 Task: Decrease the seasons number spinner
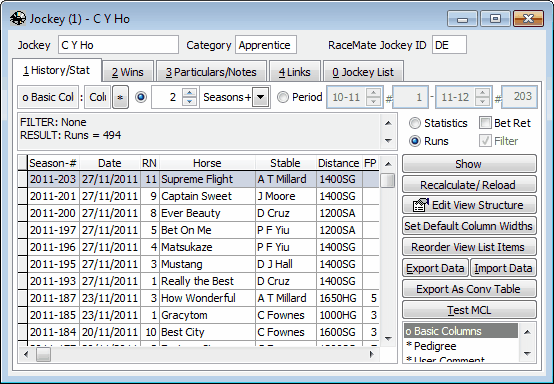click(190, 101)
